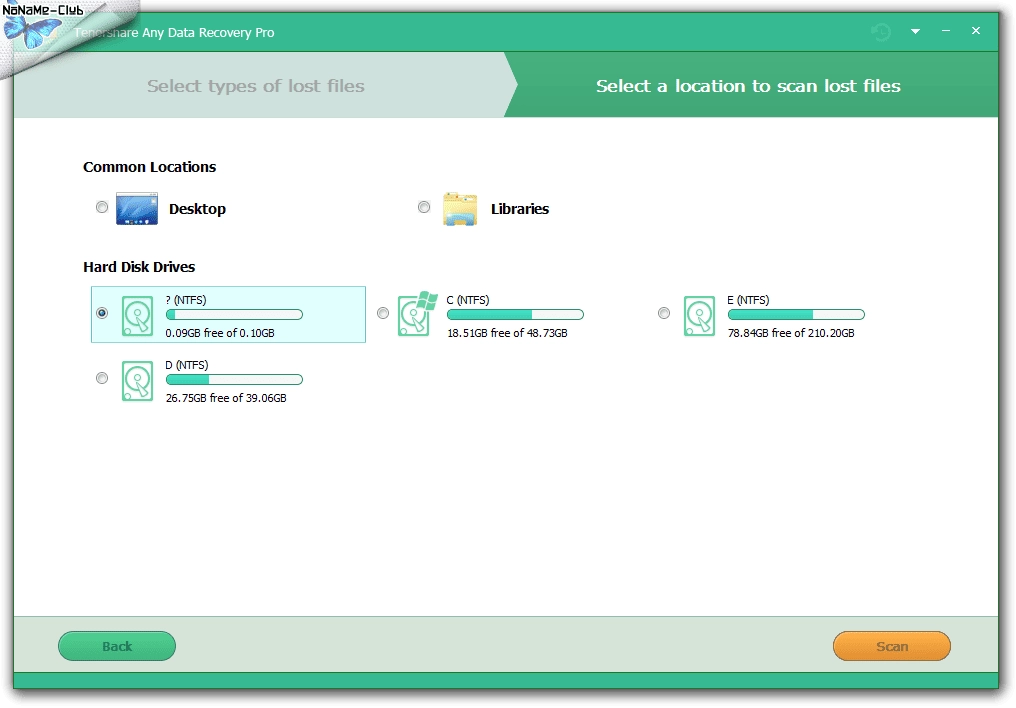Click the 'Libraries' label

coord(520,209)
